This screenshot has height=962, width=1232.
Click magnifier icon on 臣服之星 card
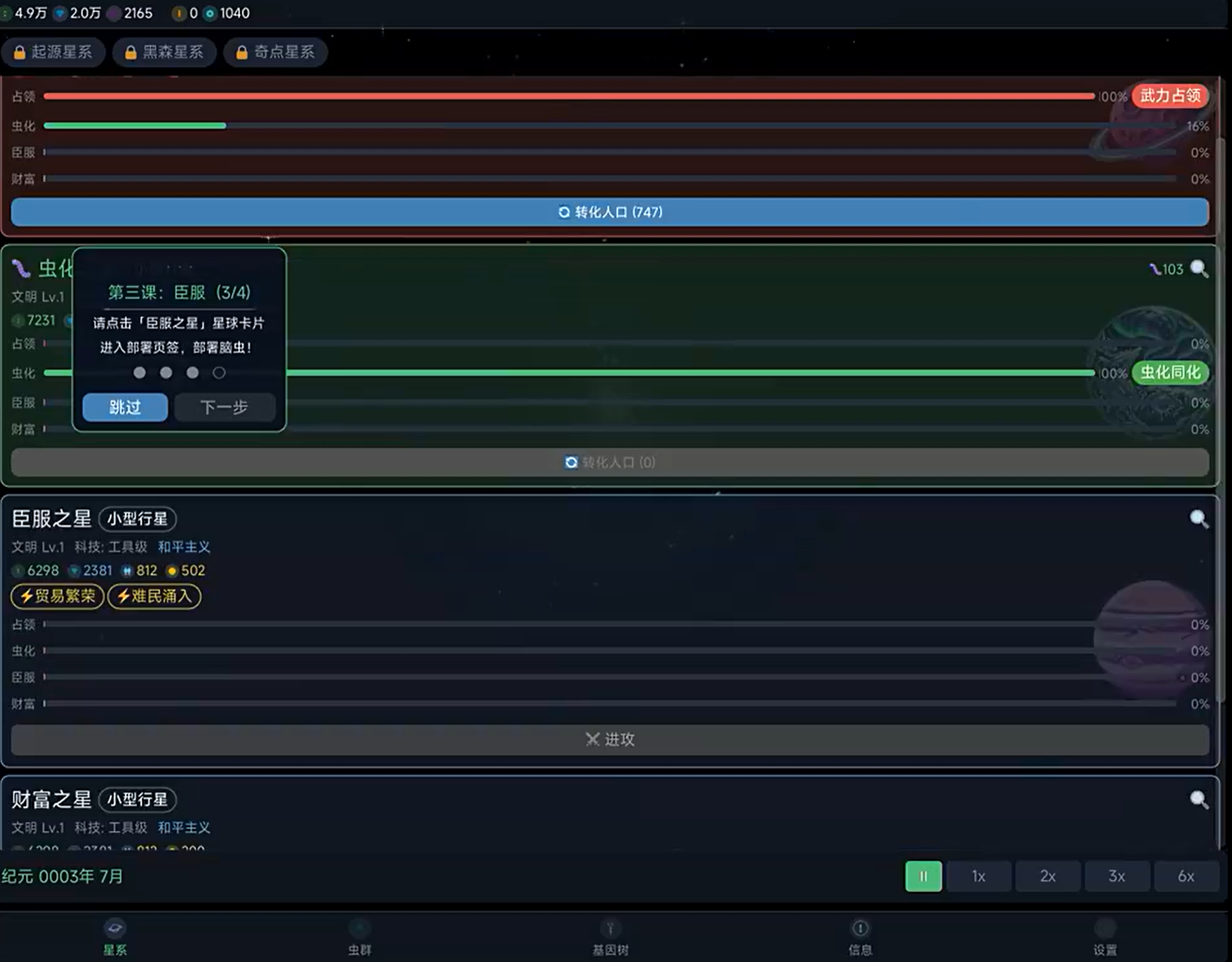pyautogui.click(x=1199, y=519)
